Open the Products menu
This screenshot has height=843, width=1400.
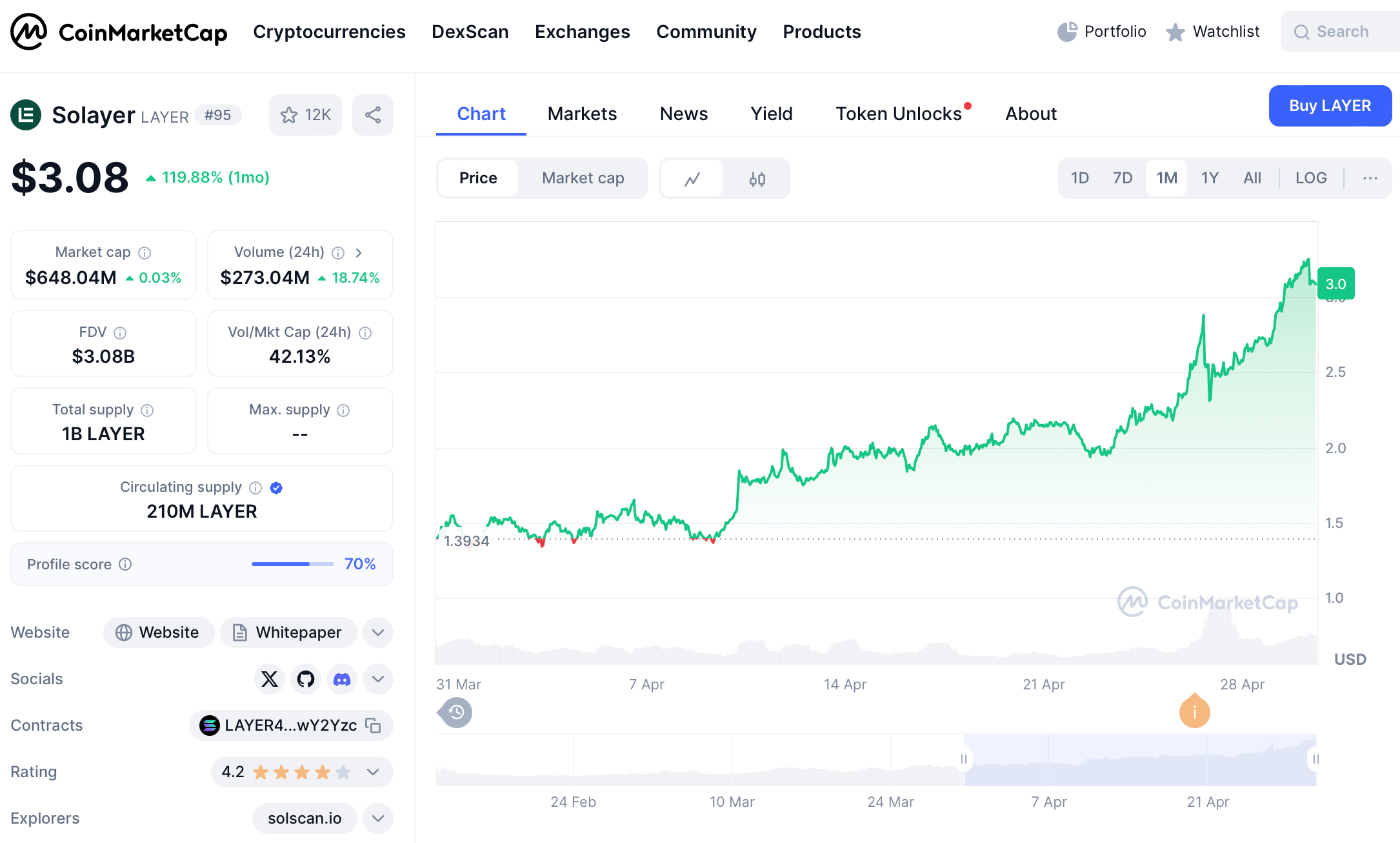pos(822,32)
